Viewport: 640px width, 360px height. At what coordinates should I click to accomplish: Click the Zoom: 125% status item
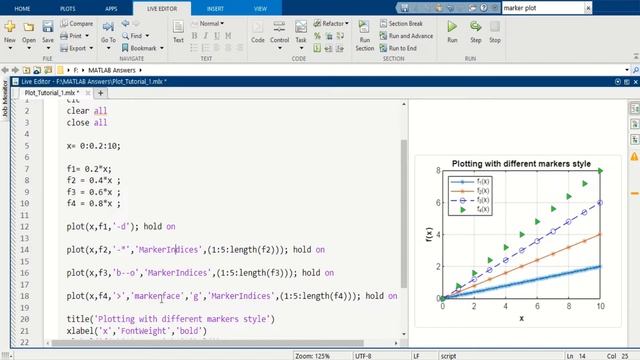pyautogui.click(x=312, y=356)
